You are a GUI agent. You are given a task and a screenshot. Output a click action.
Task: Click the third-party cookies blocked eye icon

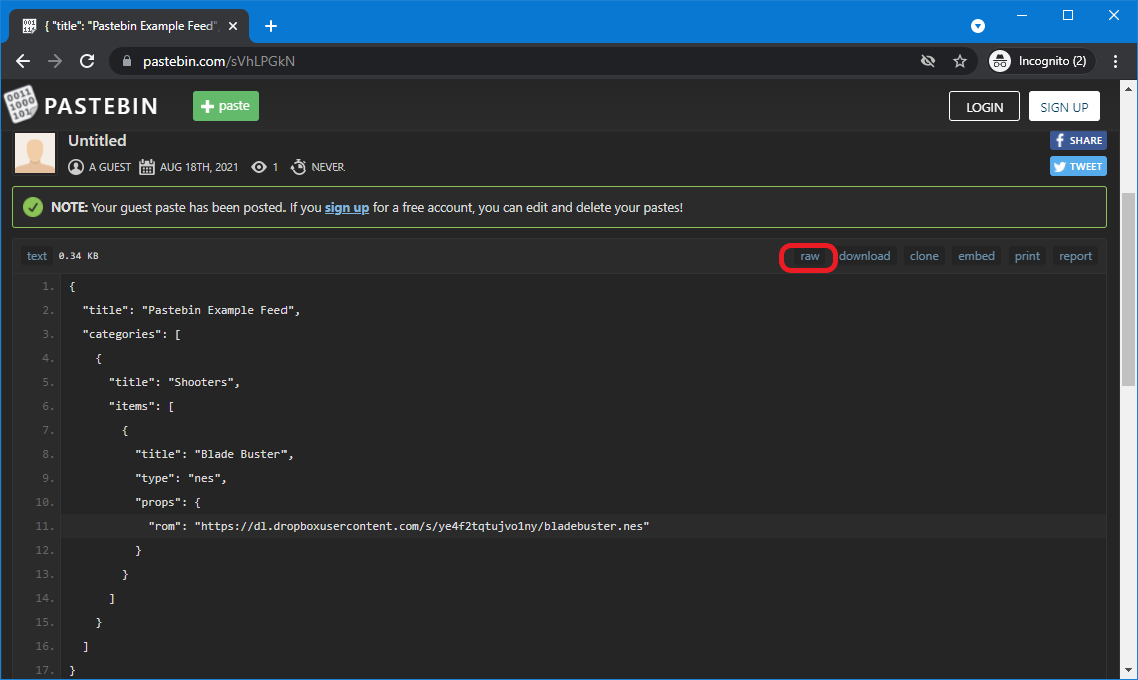click(x=928, y=61)
